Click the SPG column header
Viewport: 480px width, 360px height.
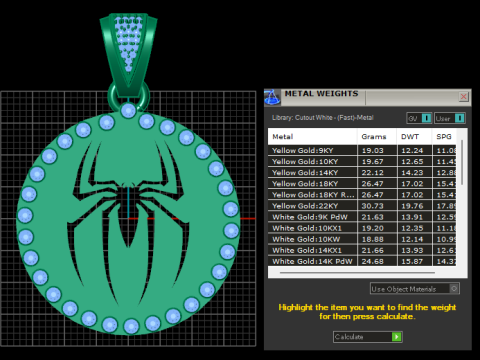[444, 137]
